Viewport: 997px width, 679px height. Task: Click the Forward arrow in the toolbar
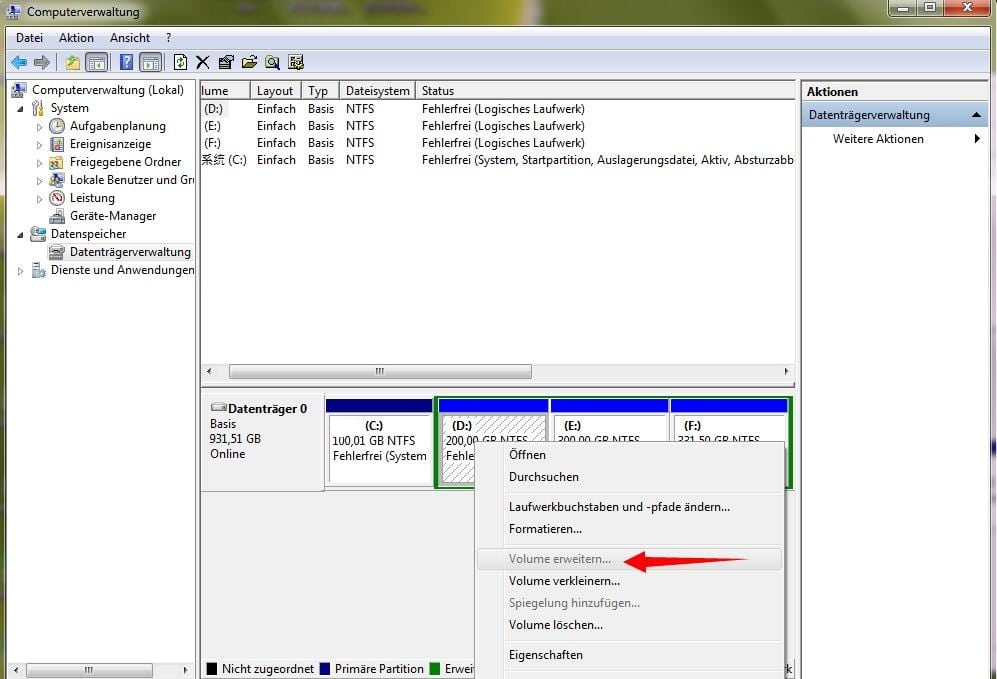click(x=42, y=62)
